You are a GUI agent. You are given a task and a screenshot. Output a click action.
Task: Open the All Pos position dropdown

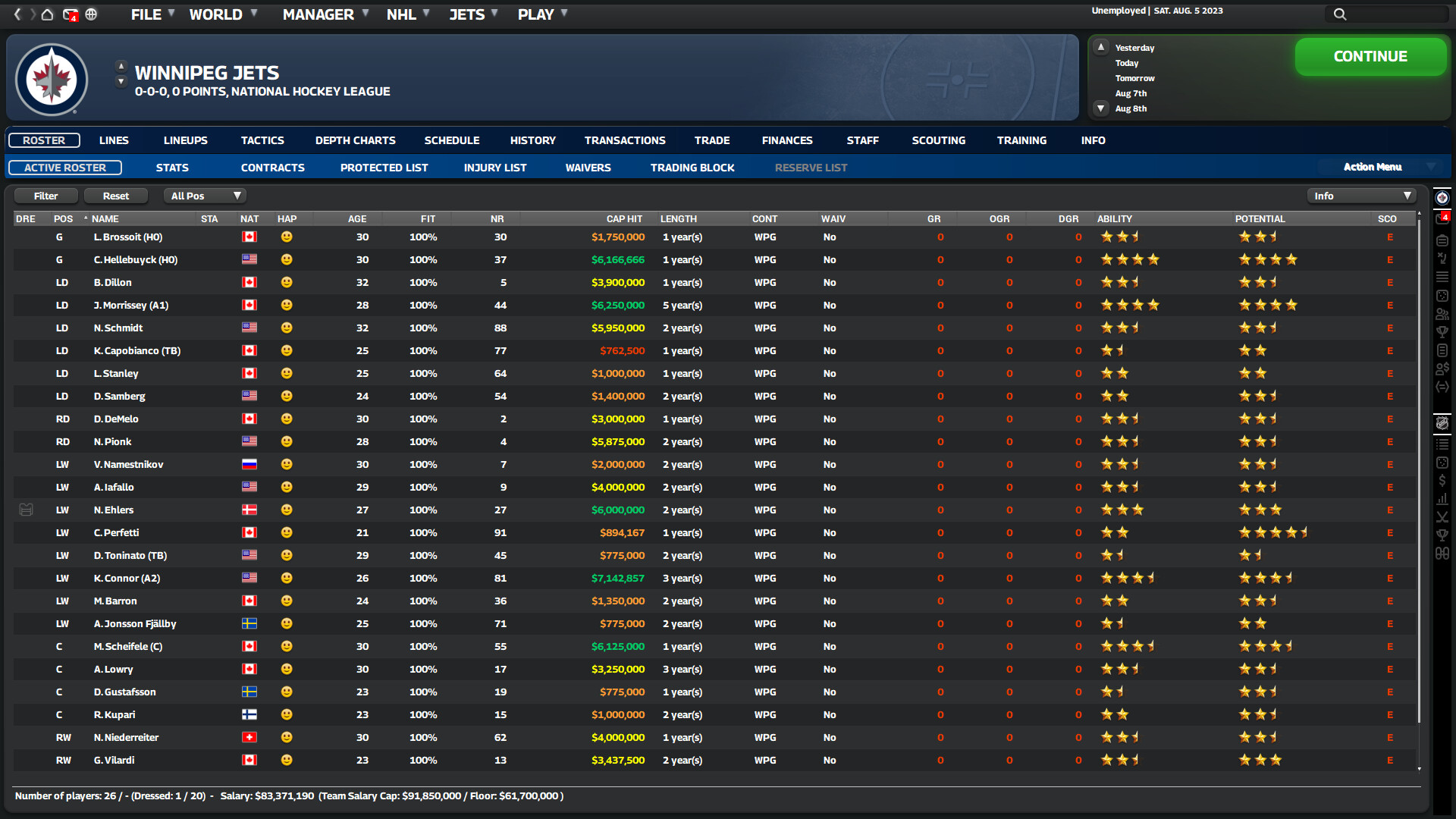click(204, 196)
